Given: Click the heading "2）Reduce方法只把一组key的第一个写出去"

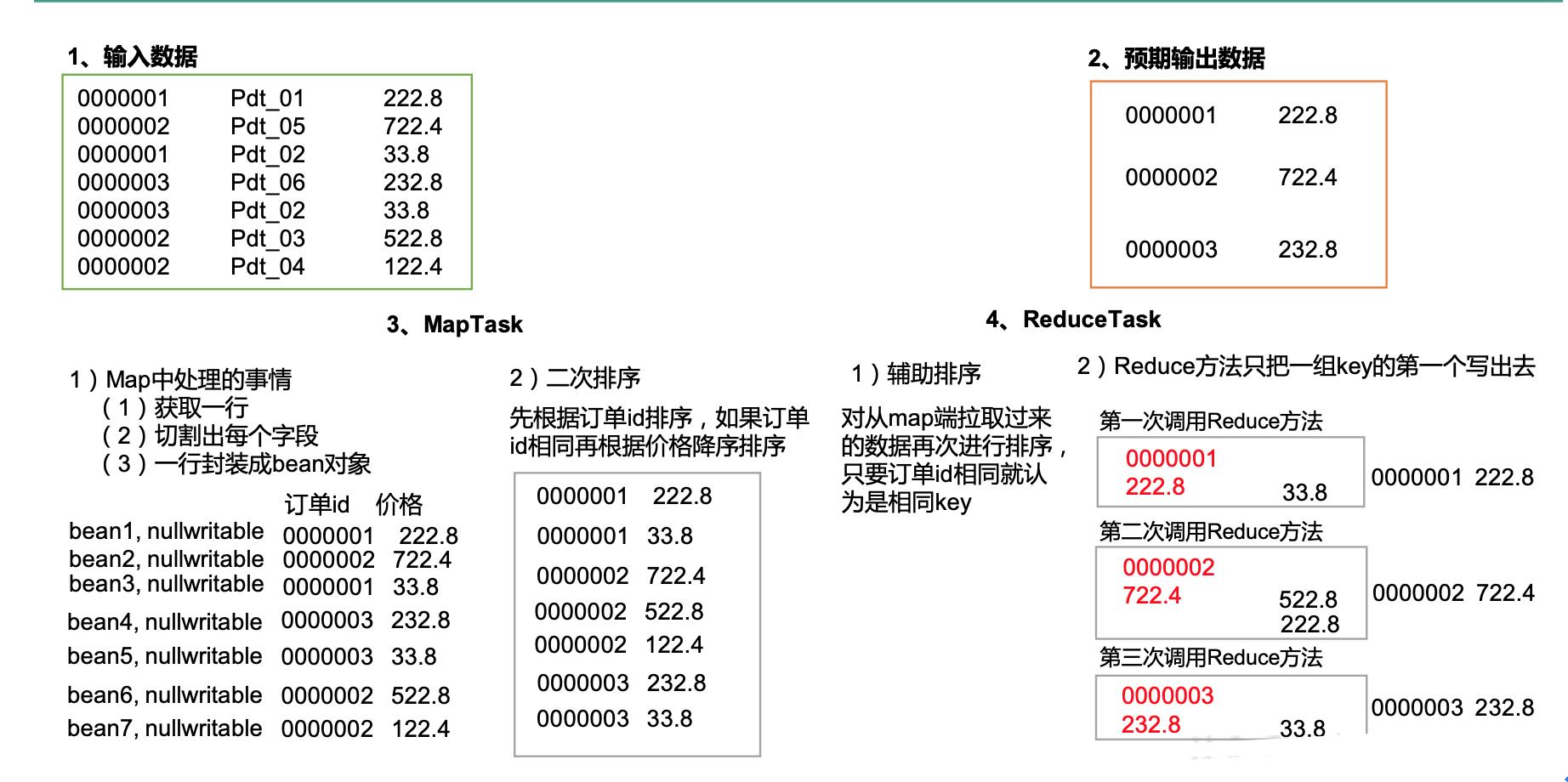Looking at the screenshot, I should 1306,366.
